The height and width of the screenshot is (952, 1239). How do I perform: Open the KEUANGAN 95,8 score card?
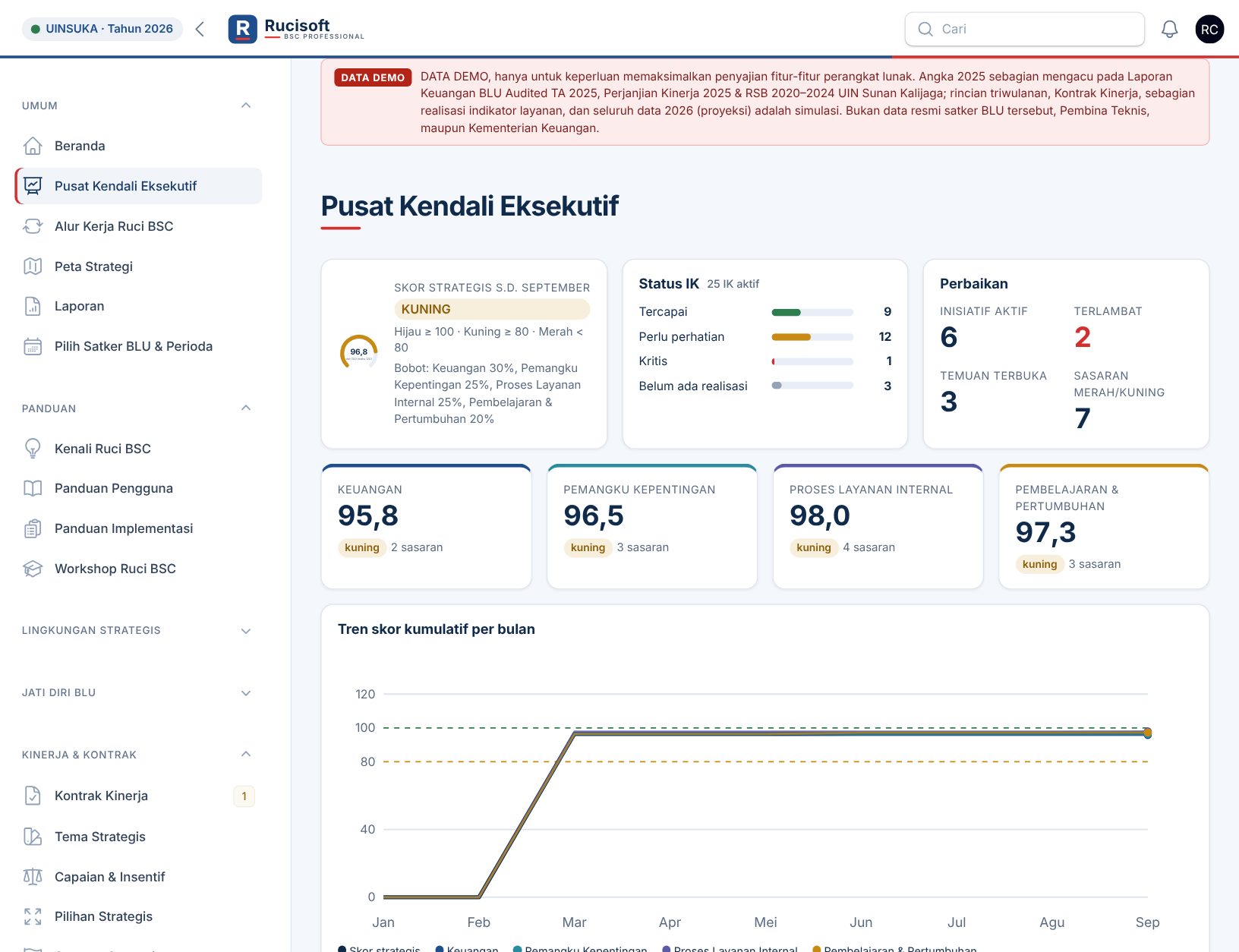(427, 526)
